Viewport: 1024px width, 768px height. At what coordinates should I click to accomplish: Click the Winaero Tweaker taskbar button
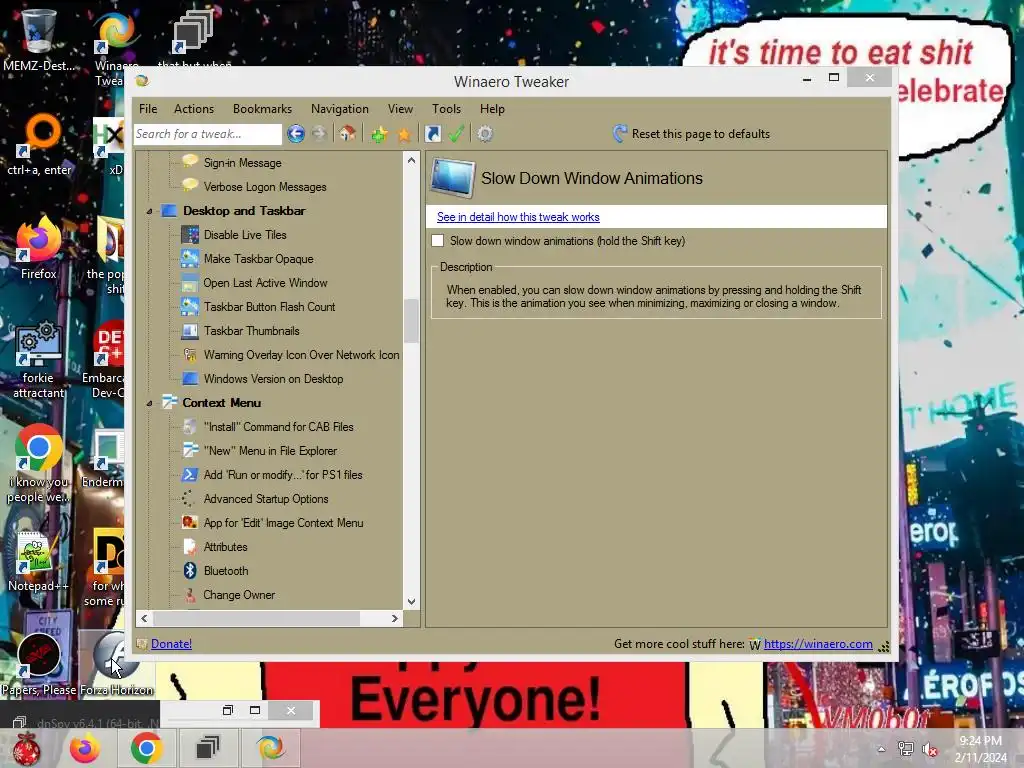270,748
